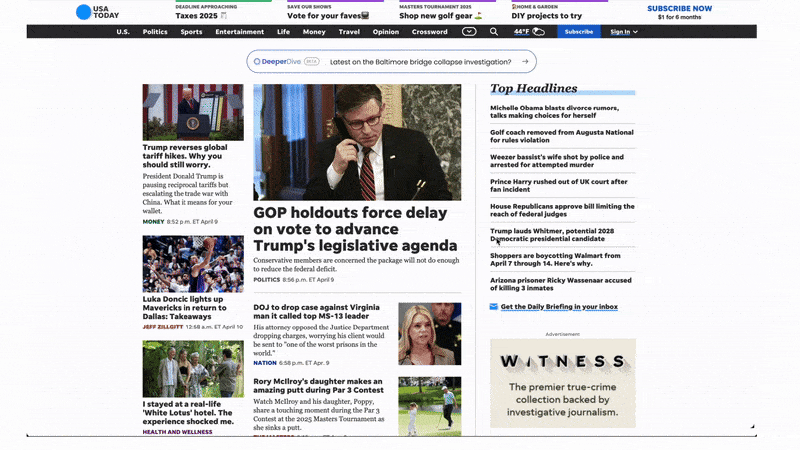The width and height of the screenshot is (800, 450).
Task: Open Luka Doncic lights up Mavericks headline
Action: [x=184, y=308]
